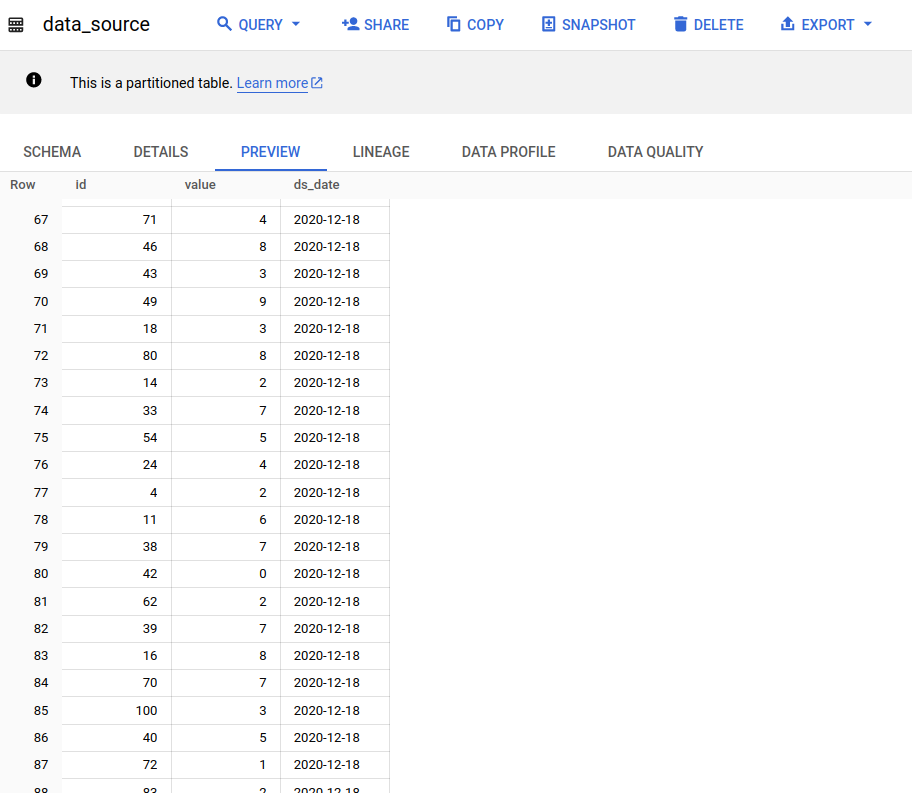Image resolution: width=912 pixels, height=793 pixels.
Task: Click id cell 80 in row 72
Action: (x=117, y=355)
